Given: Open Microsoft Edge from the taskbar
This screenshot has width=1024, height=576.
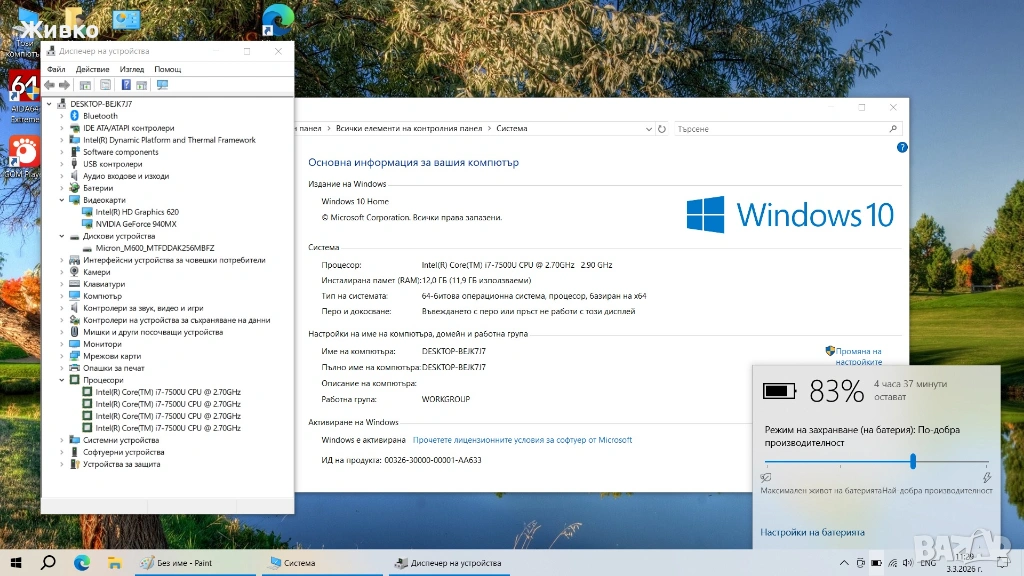Looking at the screenshot, I should point(82,563).
